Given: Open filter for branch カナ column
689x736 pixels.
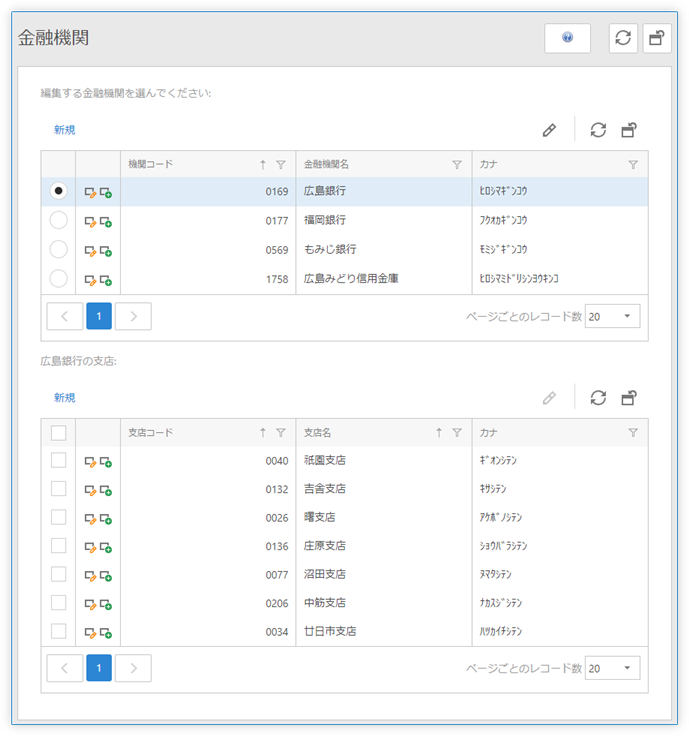Looking at the screenshot, I should click(x=633, y=433).
